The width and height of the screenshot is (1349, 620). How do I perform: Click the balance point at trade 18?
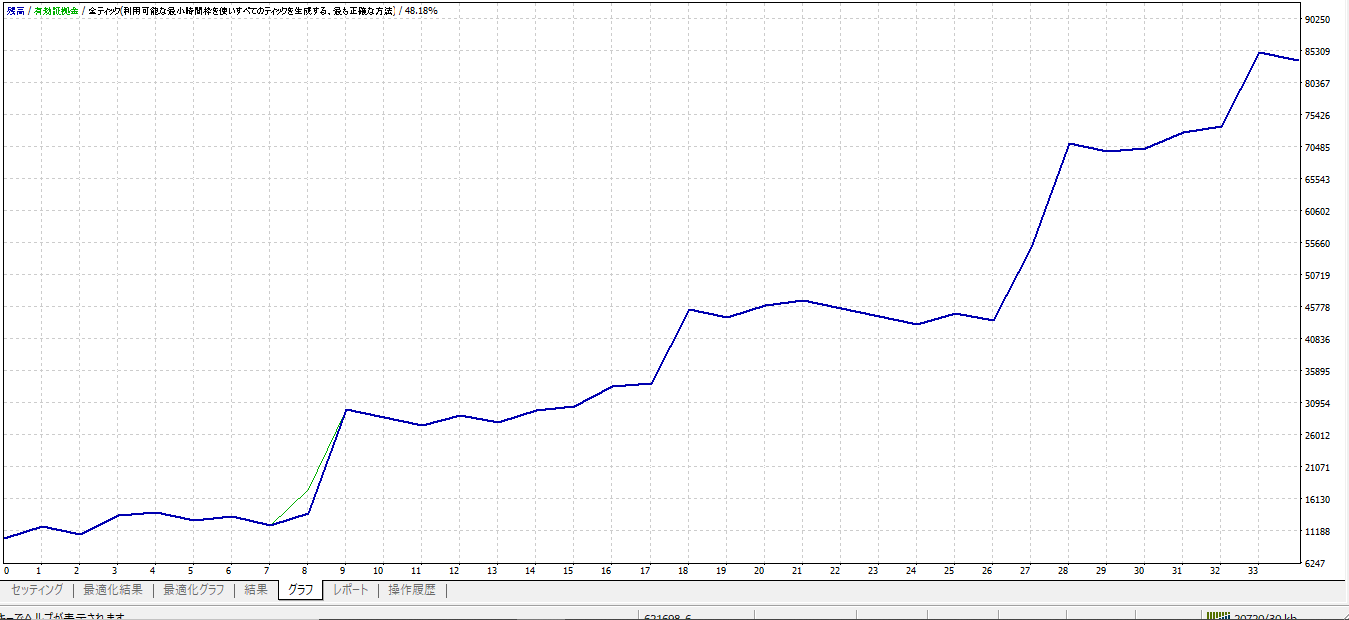(690, 310)
